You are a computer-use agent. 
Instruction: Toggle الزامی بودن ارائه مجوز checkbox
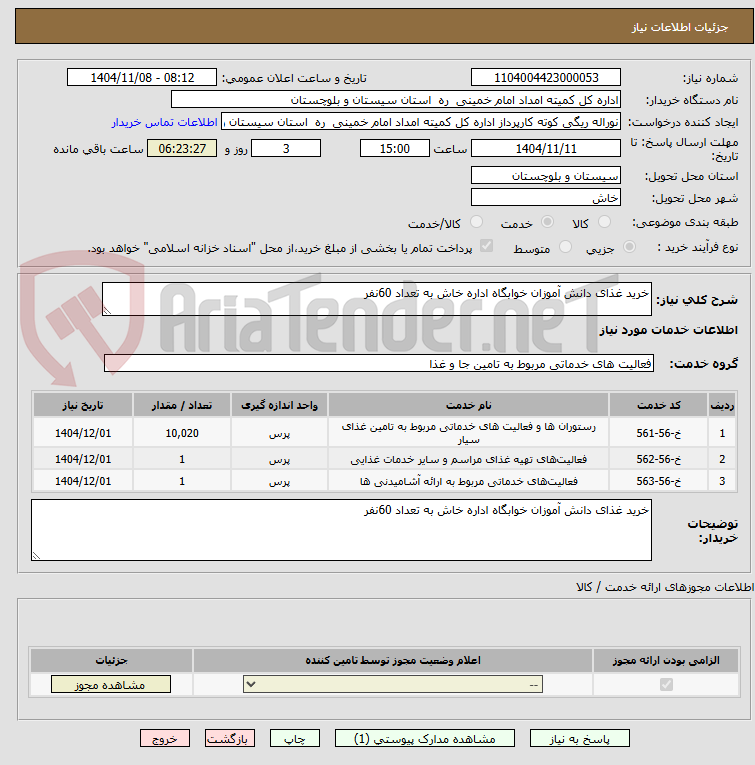click(x=666, y=684)
